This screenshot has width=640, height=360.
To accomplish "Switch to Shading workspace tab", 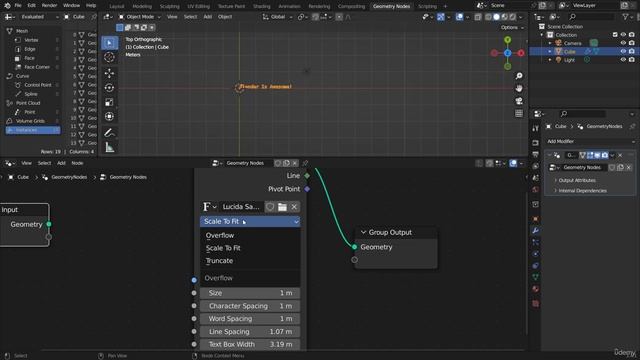I will [262, 6].
